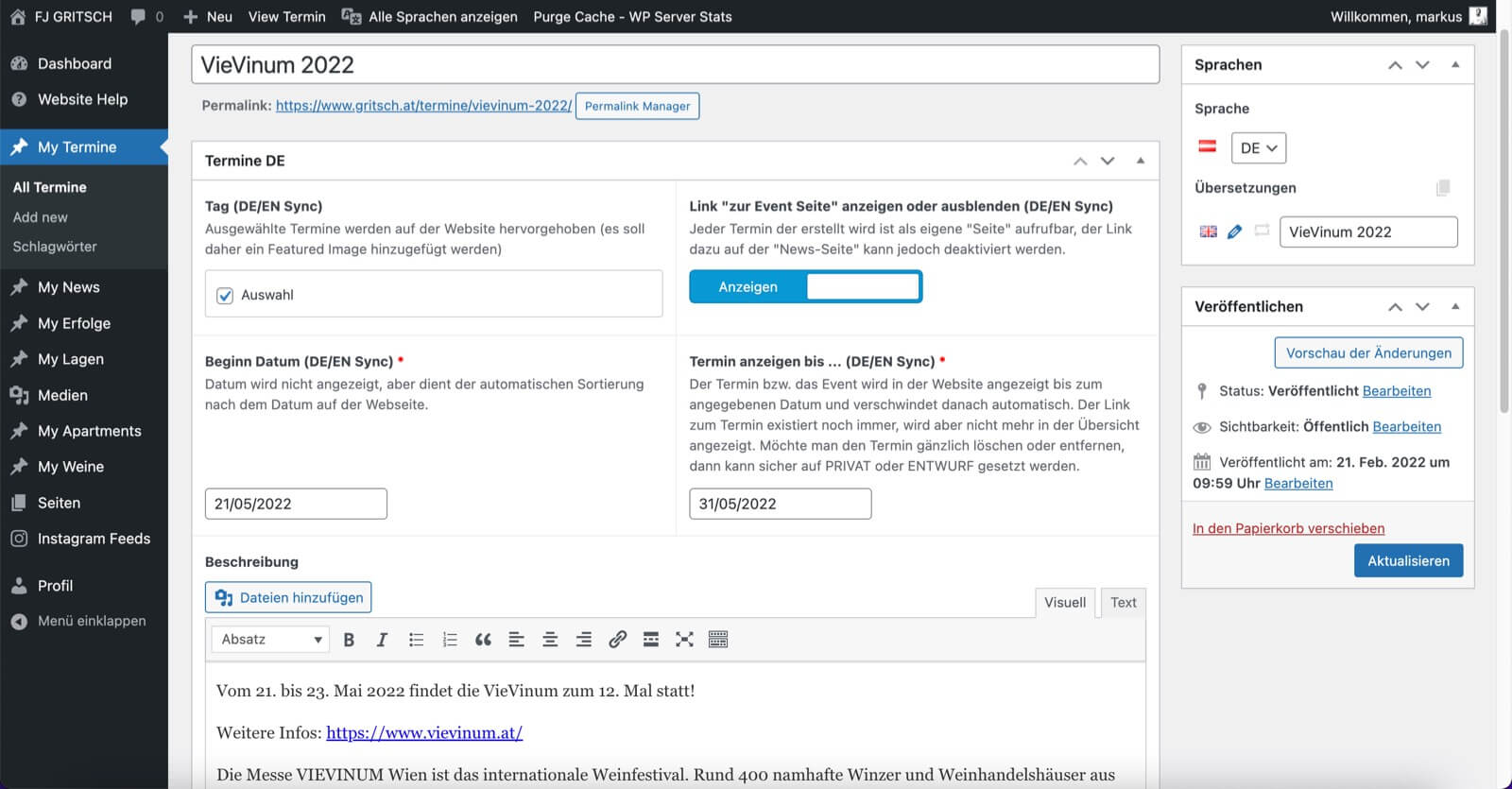Click the gritsch.at permalink URL
Image resolution: width=1512 pixels, height=789 pixels.
(423, 106)
